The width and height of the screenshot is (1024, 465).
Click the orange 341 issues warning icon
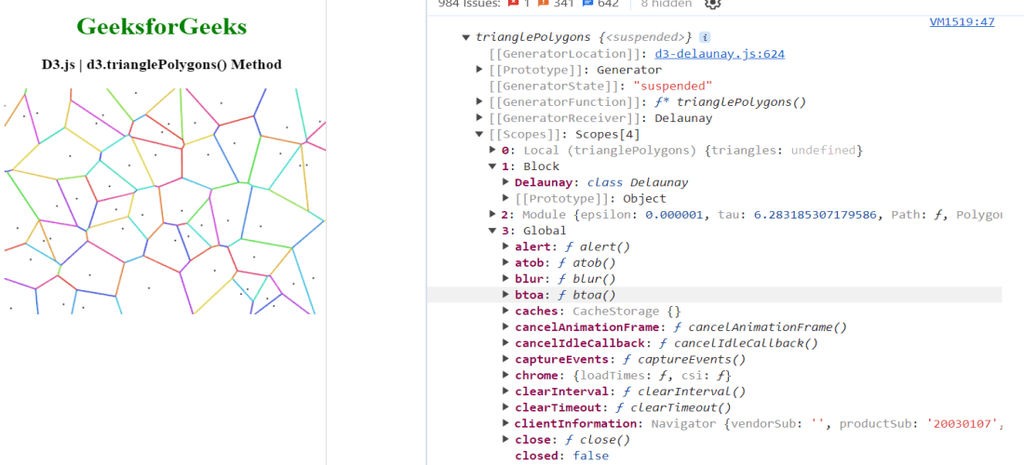pos(543,3)
